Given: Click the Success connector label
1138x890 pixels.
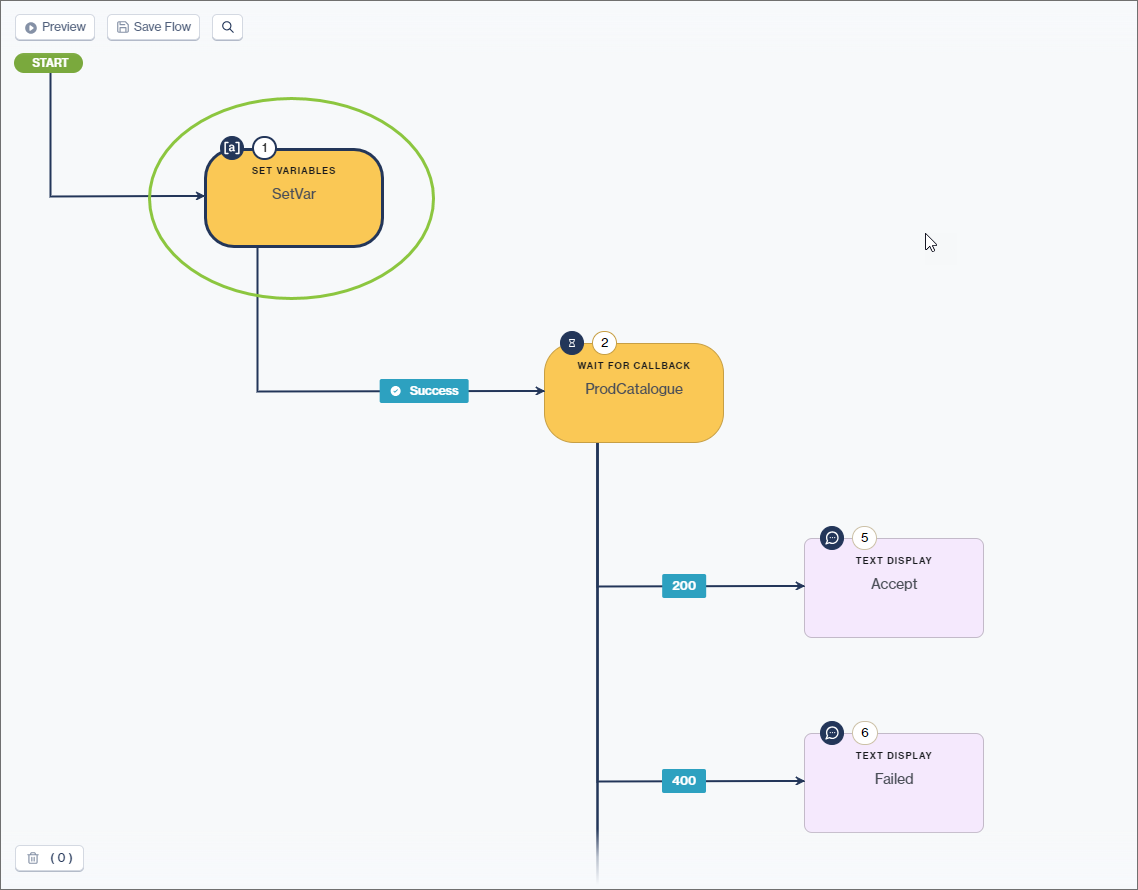Looking at the screenshot, I should pos(424,391).
